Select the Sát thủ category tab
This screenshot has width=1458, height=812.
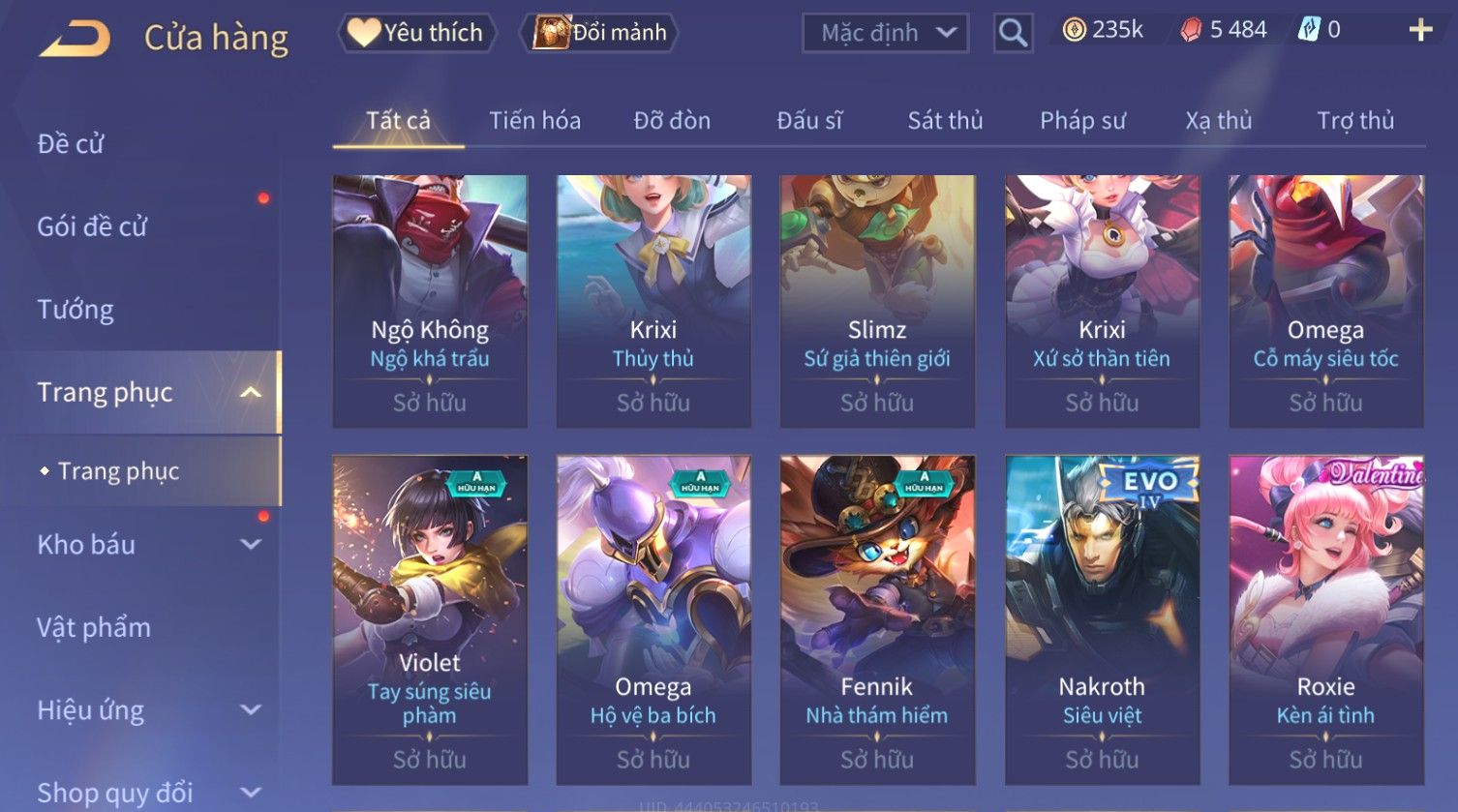[x=945, y=121]
